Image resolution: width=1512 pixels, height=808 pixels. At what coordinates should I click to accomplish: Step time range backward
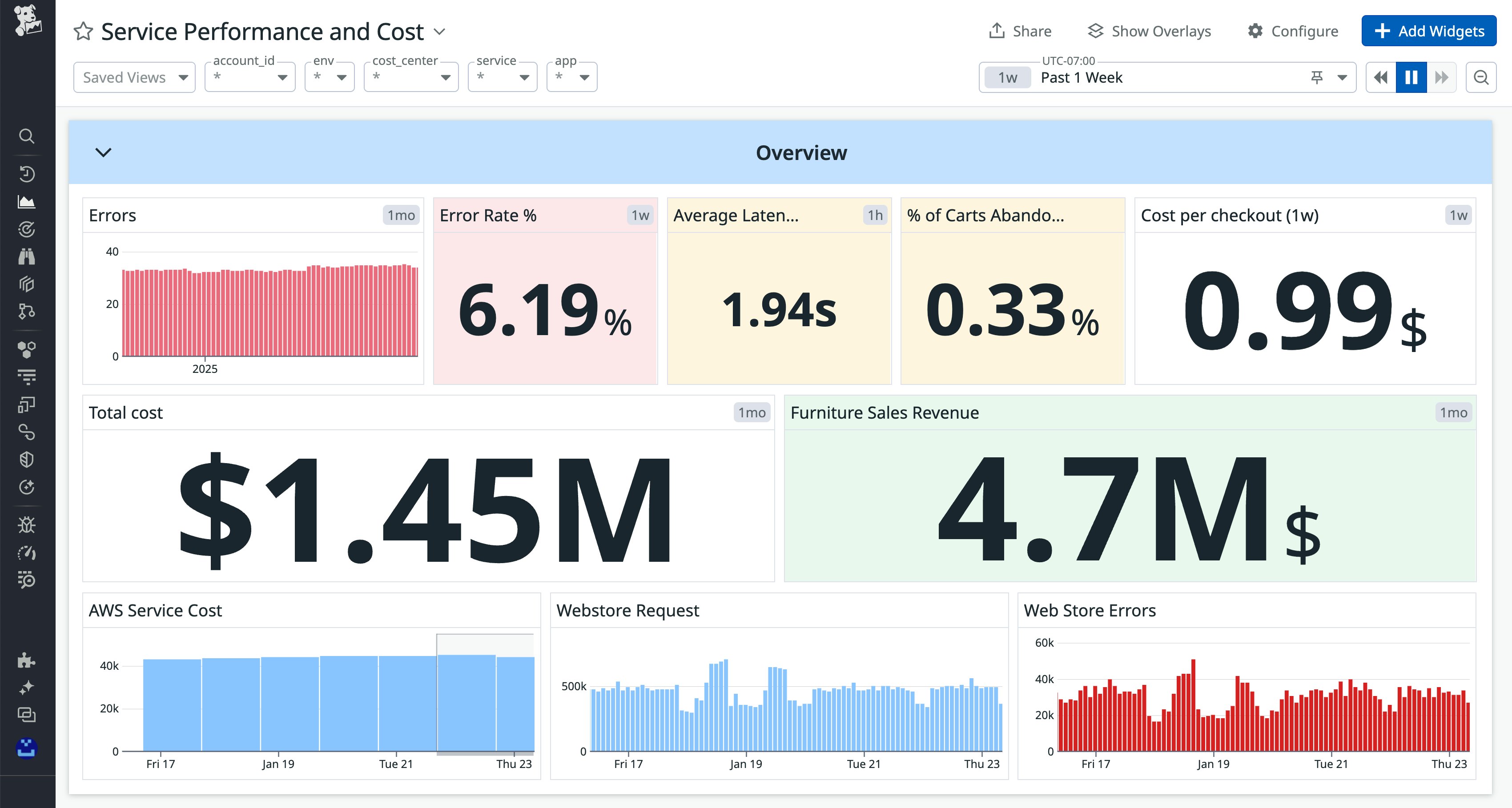1380,77
